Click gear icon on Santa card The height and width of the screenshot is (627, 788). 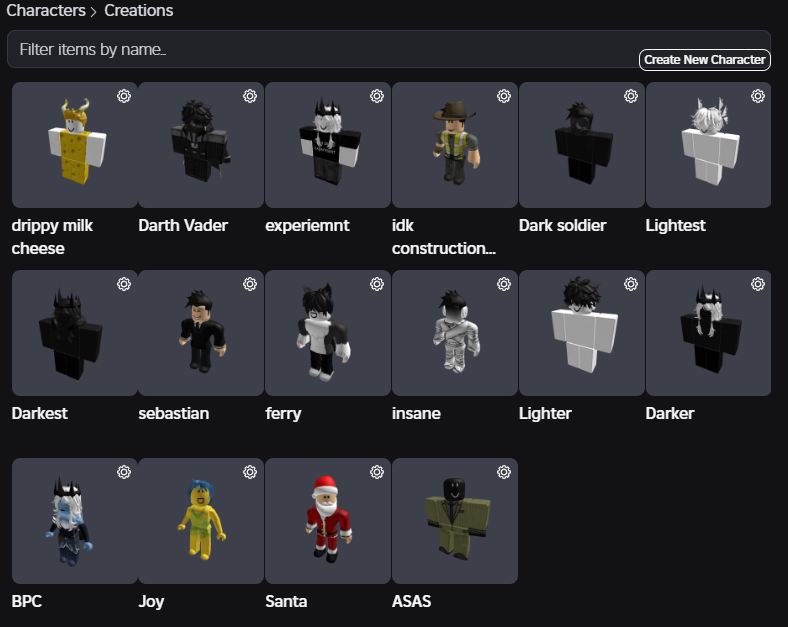click(x=377, y=472)
